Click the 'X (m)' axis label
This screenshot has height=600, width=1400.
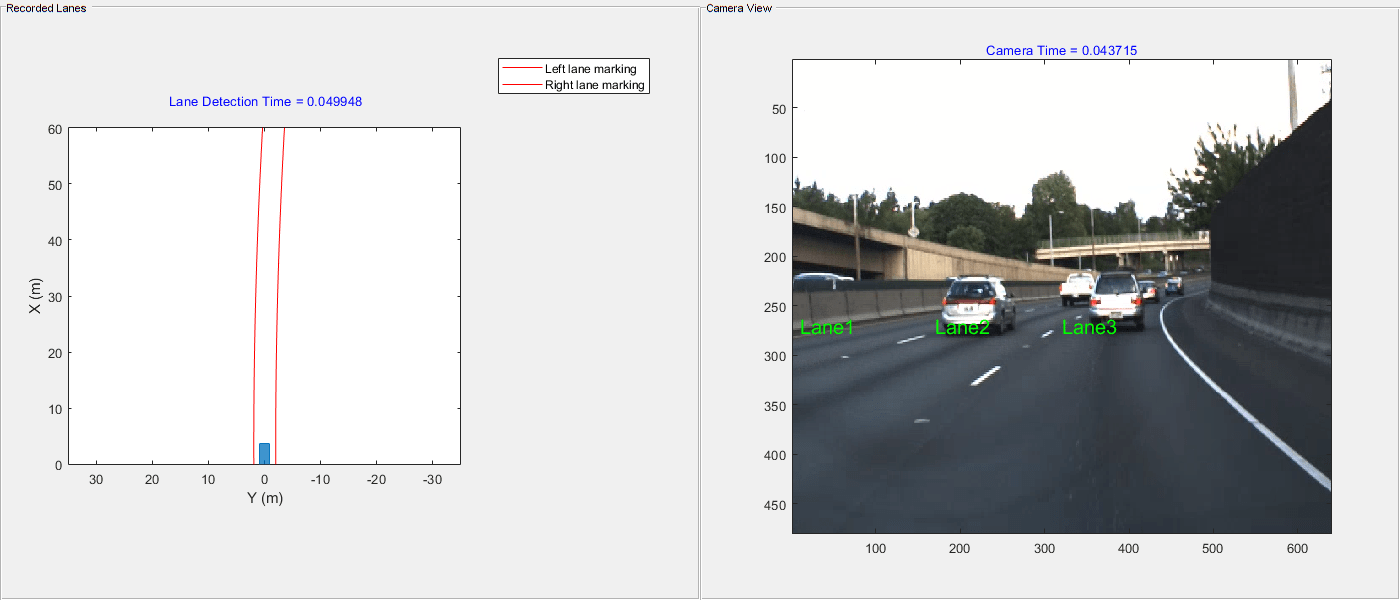pos(35,296)
